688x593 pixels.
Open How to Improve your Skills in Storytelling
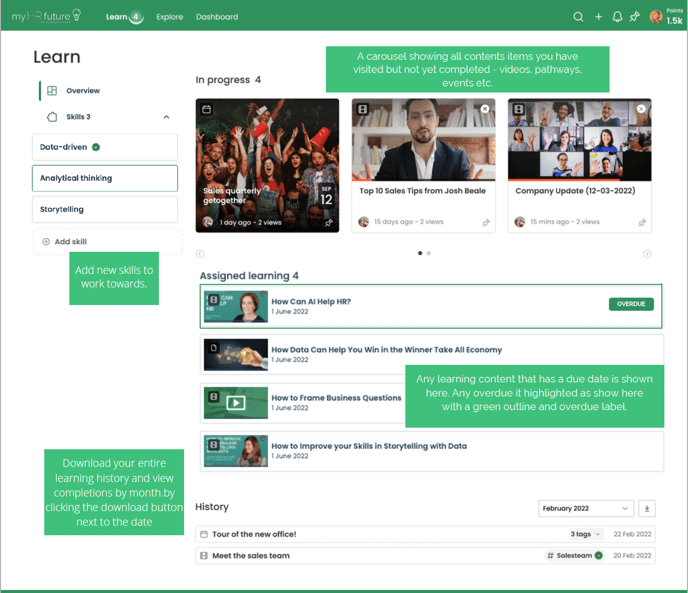coord(432,451)
